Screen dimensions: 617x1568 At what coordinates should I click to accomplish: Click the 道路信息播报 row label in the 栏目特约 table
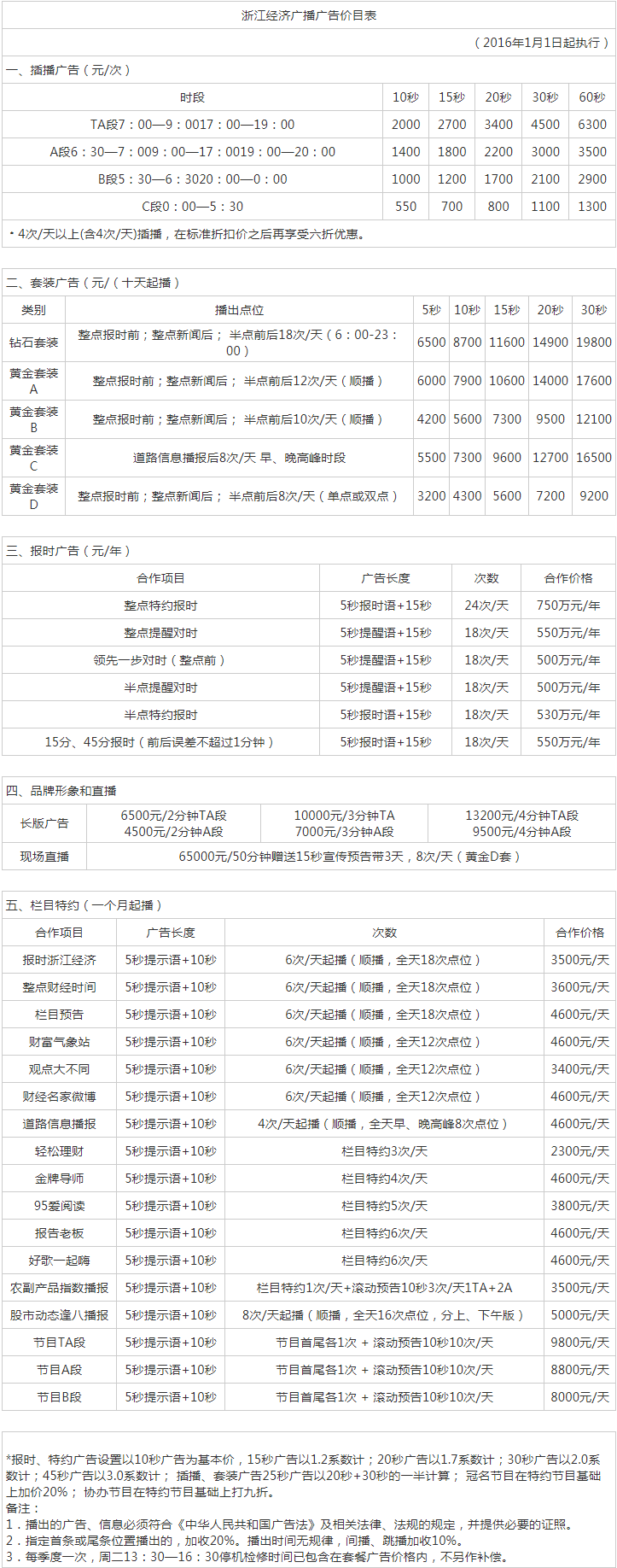[x=60, y=1124]
